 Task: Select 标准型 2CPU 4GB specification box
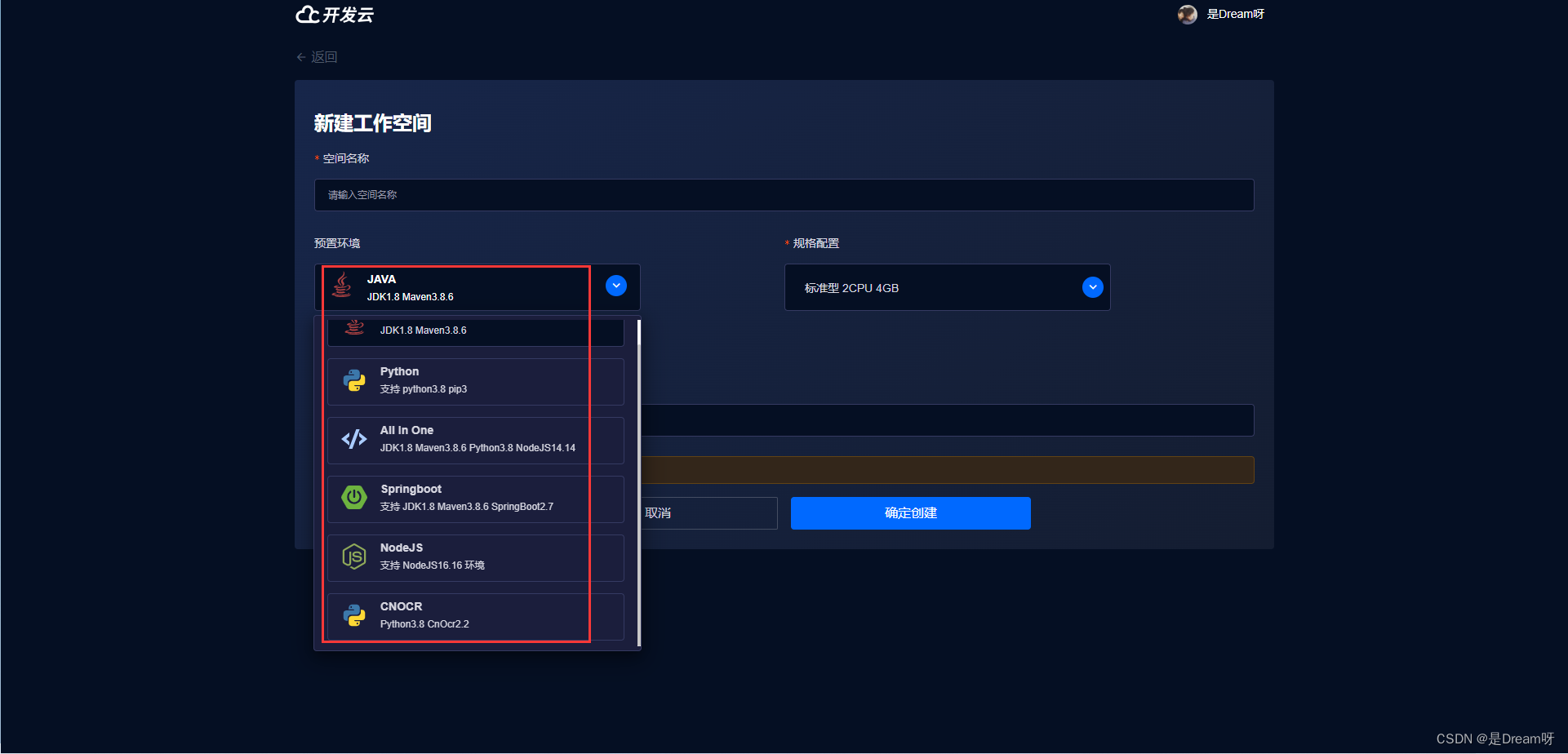tap(947, 287)
